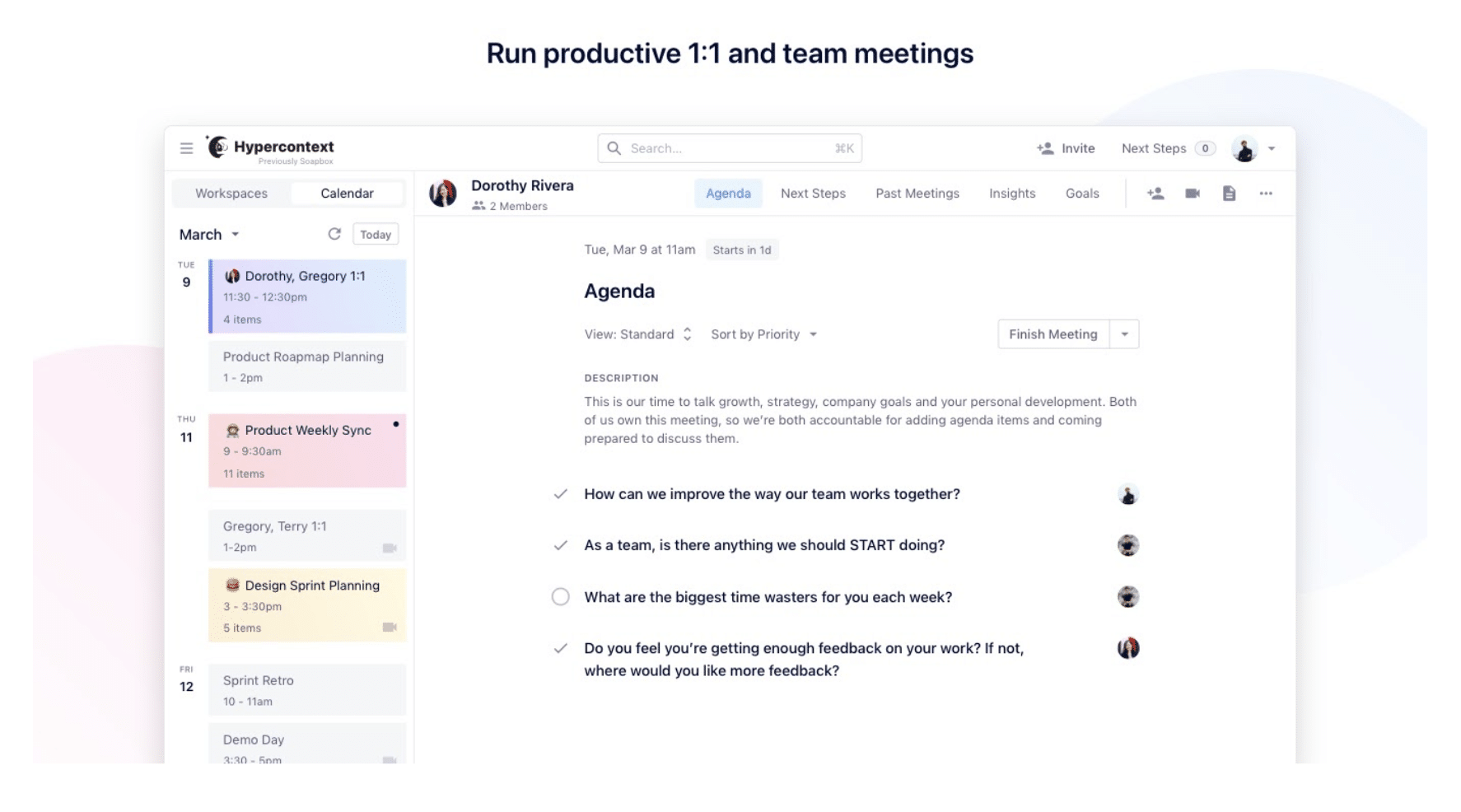Open the profile dropdown caret
The width and height of the screenshot is (1461, 812).
(x=1272, y=149)
